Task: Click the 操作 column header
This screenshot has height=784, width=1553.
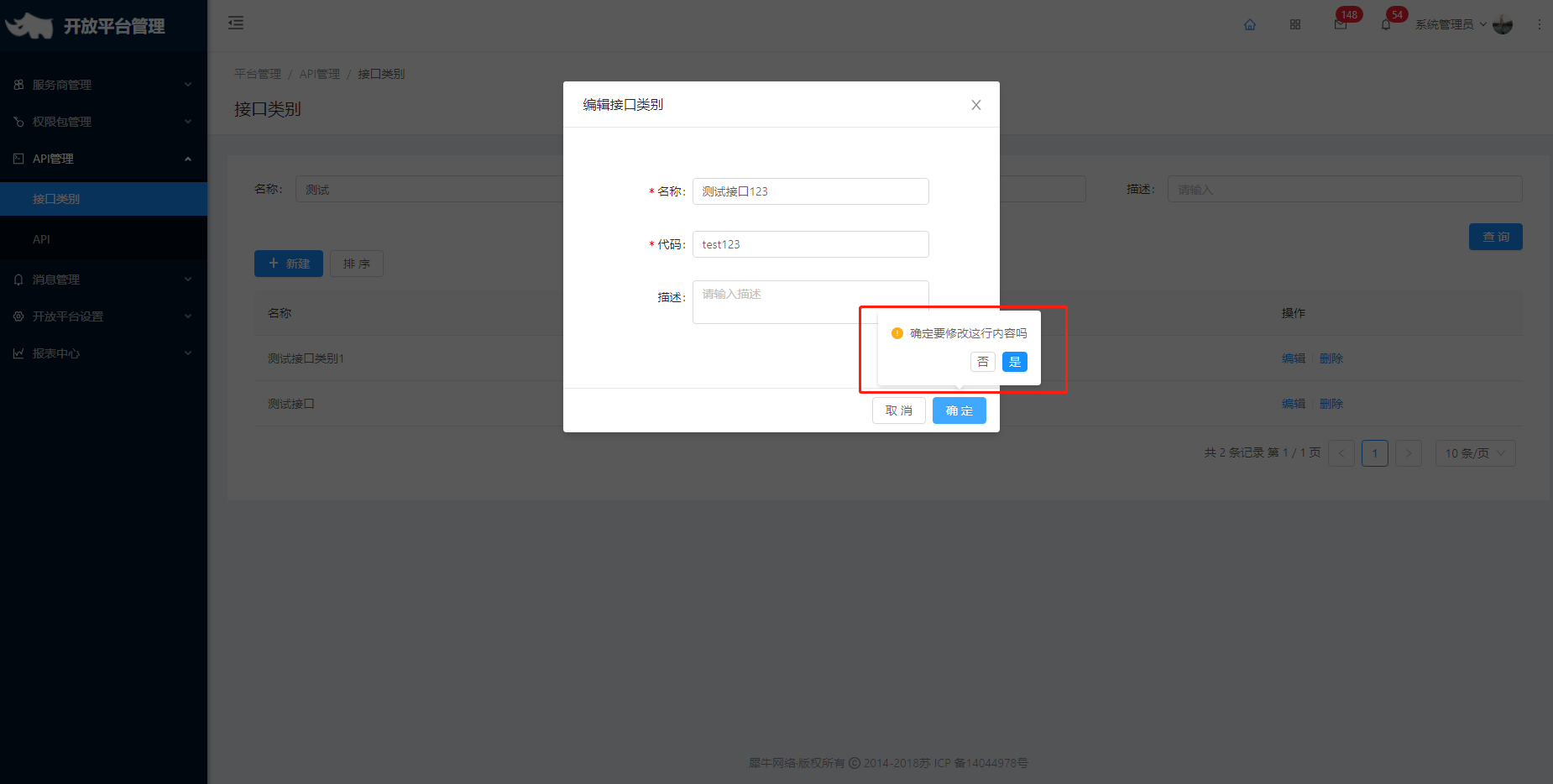Action: (1294, 313)
